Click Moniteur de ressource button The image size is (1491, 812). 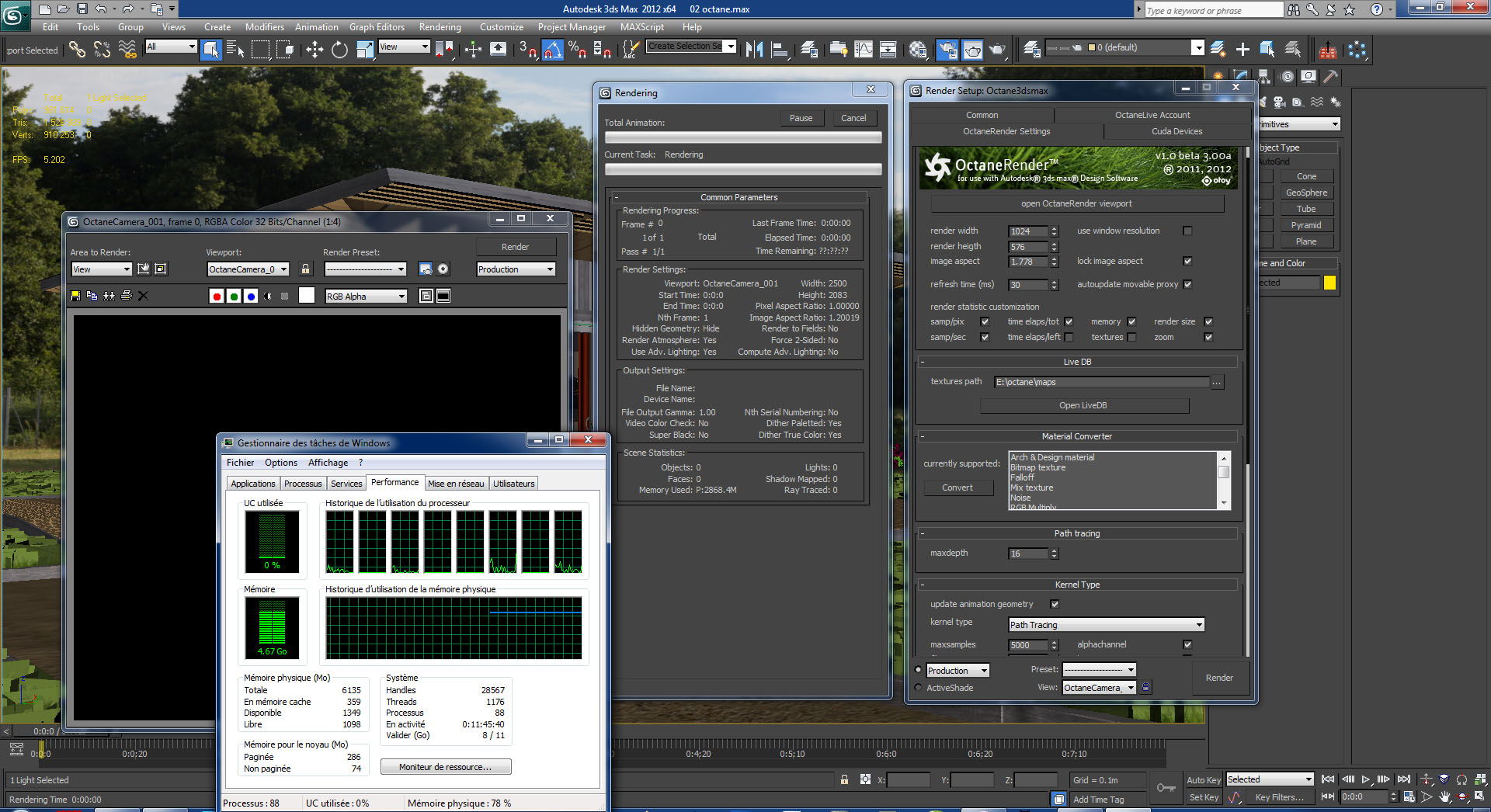click(x=446, y=767)
